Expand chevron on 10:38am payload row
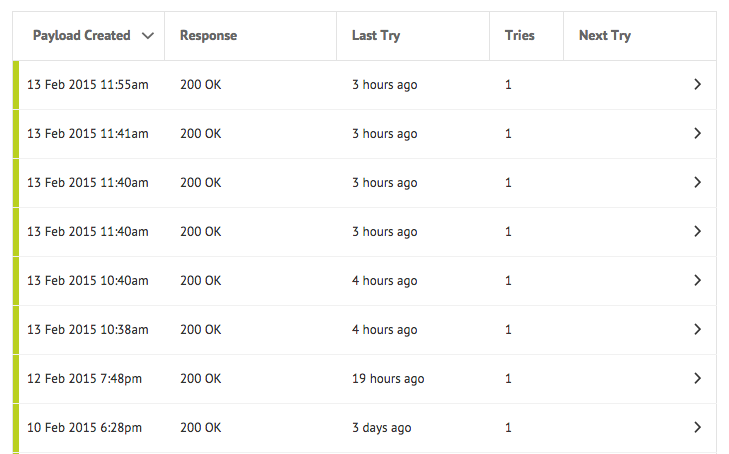The image size is (729, 454). 697,329
